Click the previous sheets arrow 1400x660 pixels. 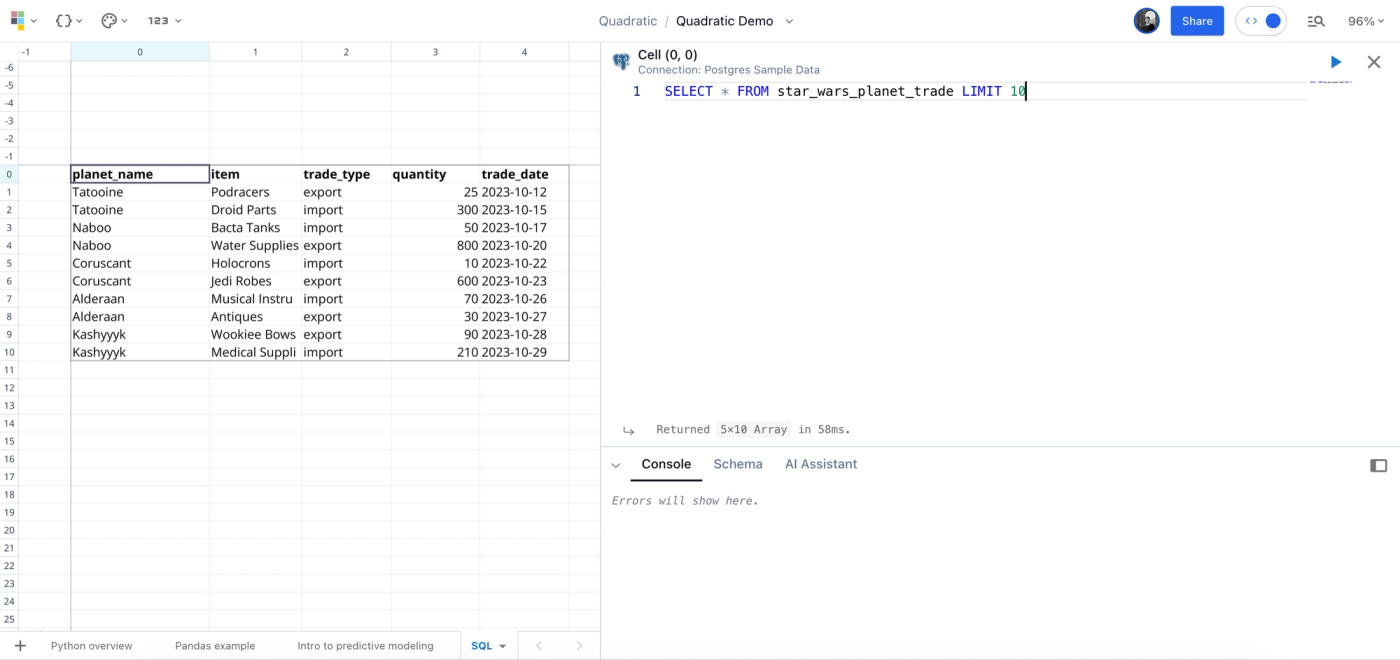click(x=539, y=646)
